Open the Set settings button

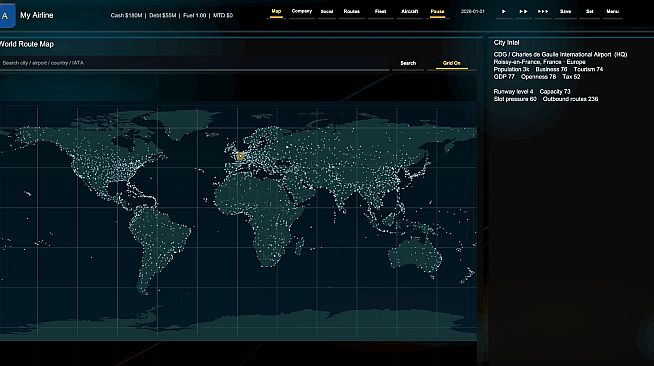point(589,12)
